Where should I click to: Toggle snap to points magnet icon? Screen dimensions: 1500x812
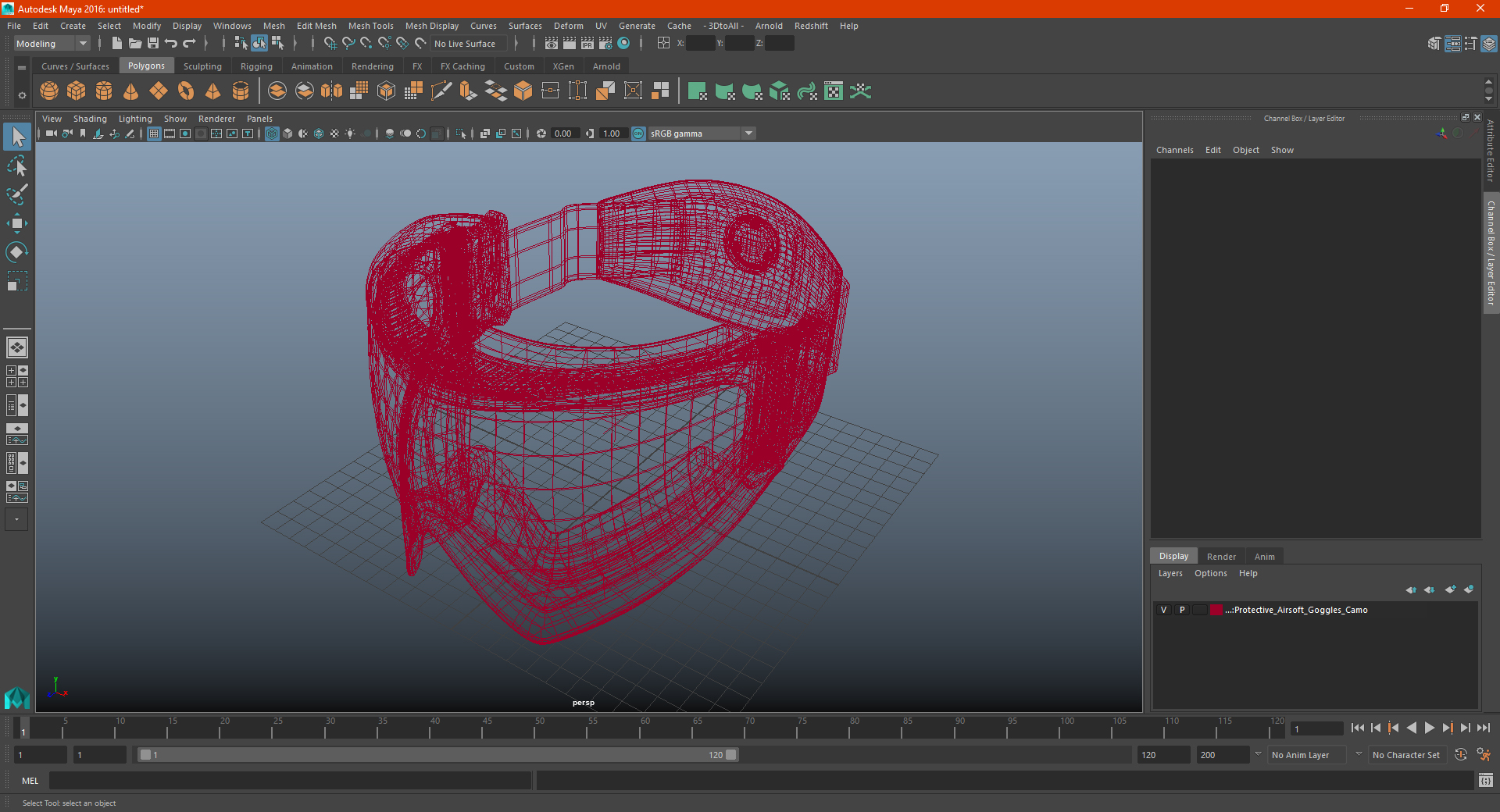tap(366, 44)
